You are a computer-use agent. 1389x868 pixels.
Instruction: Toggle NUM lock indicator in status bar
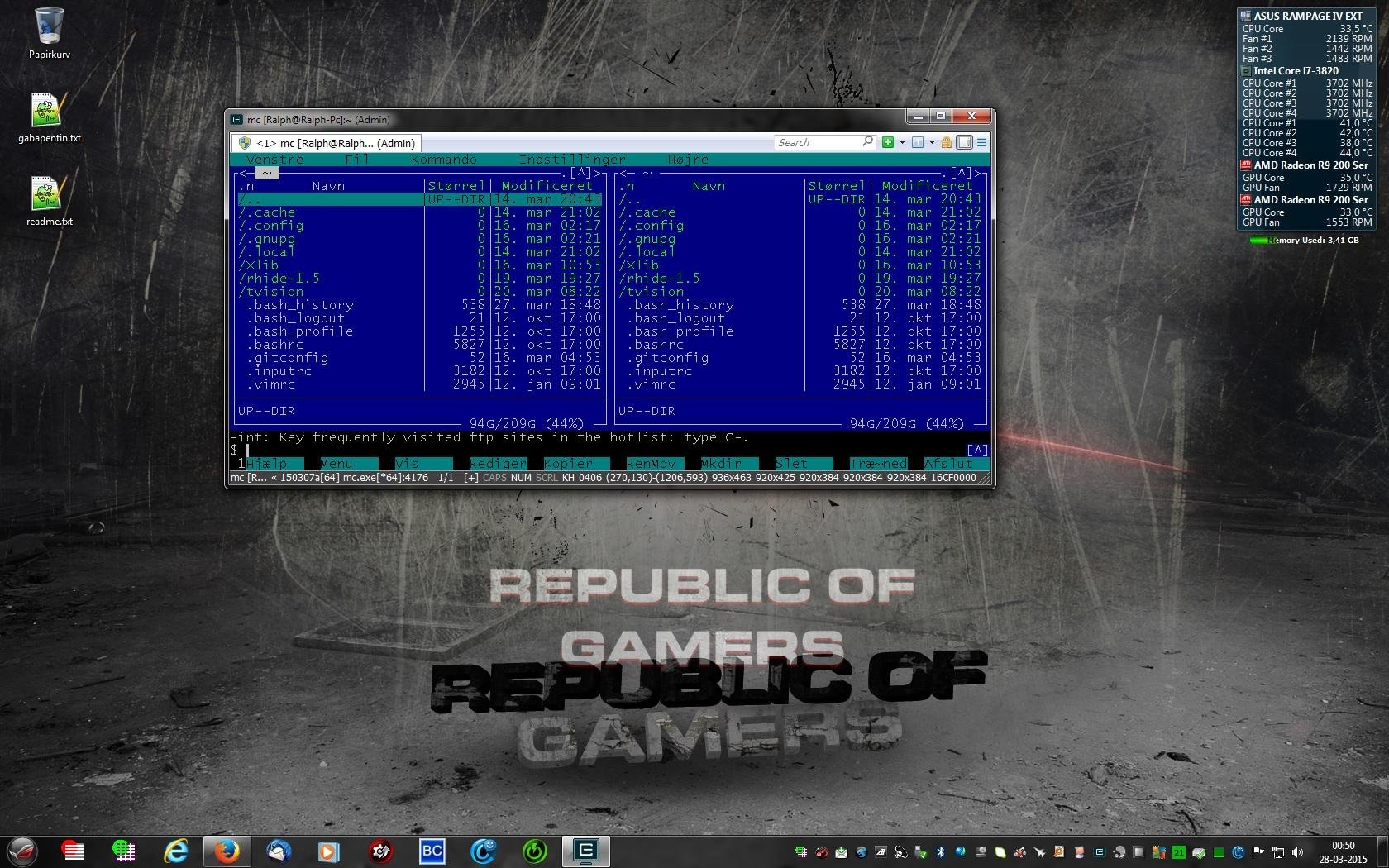pos(521,477)
